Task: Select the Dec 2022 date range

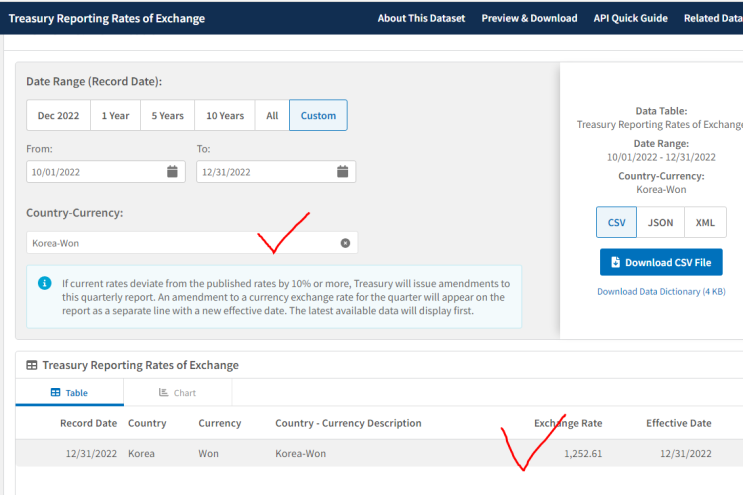Action: pyautogui.click(x=58, y=116)
